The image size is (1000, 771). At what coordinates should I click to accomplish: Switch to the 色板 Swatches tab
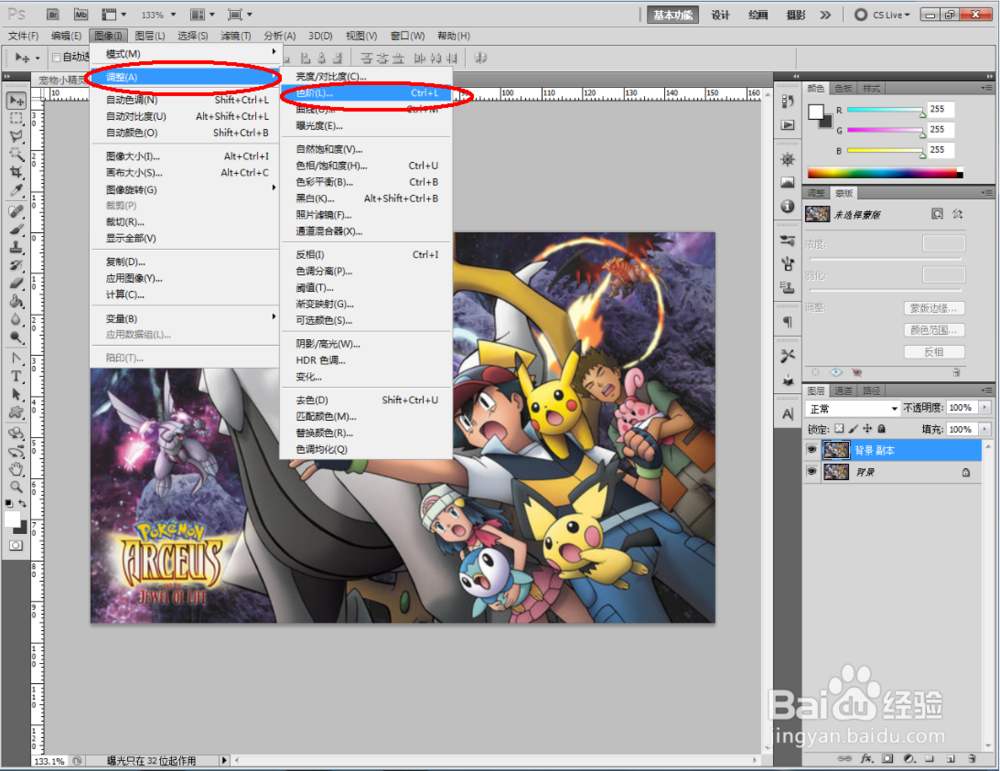point(843,88)
